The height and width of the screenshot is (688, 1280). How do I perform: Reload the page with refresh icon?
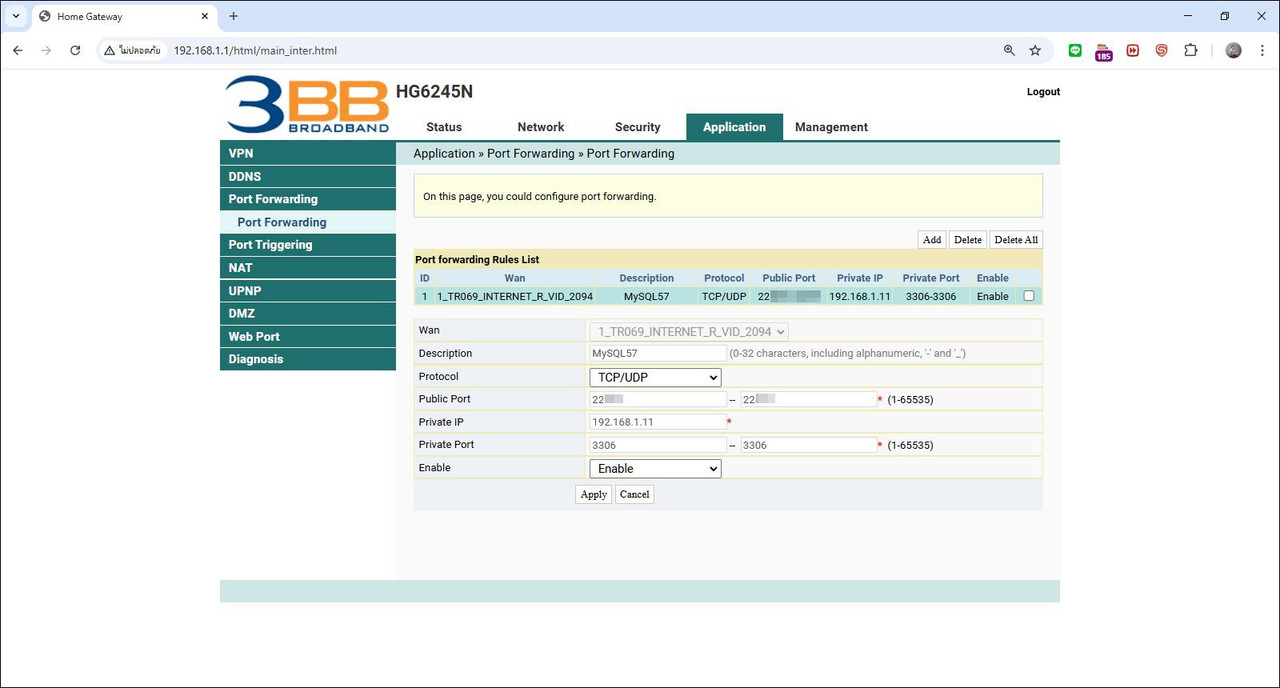75,50
